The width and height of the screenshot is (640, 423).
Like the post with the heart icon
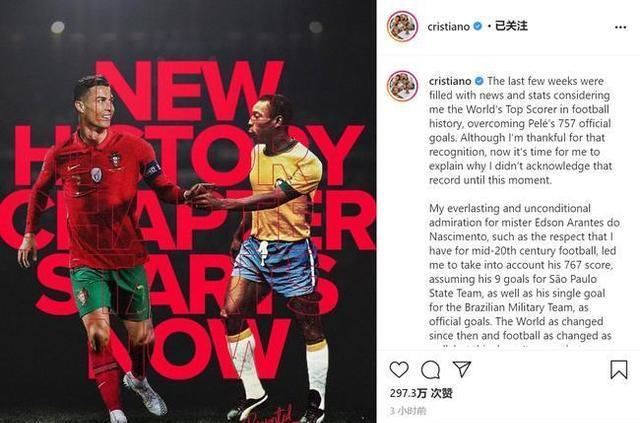click(399, 370)
